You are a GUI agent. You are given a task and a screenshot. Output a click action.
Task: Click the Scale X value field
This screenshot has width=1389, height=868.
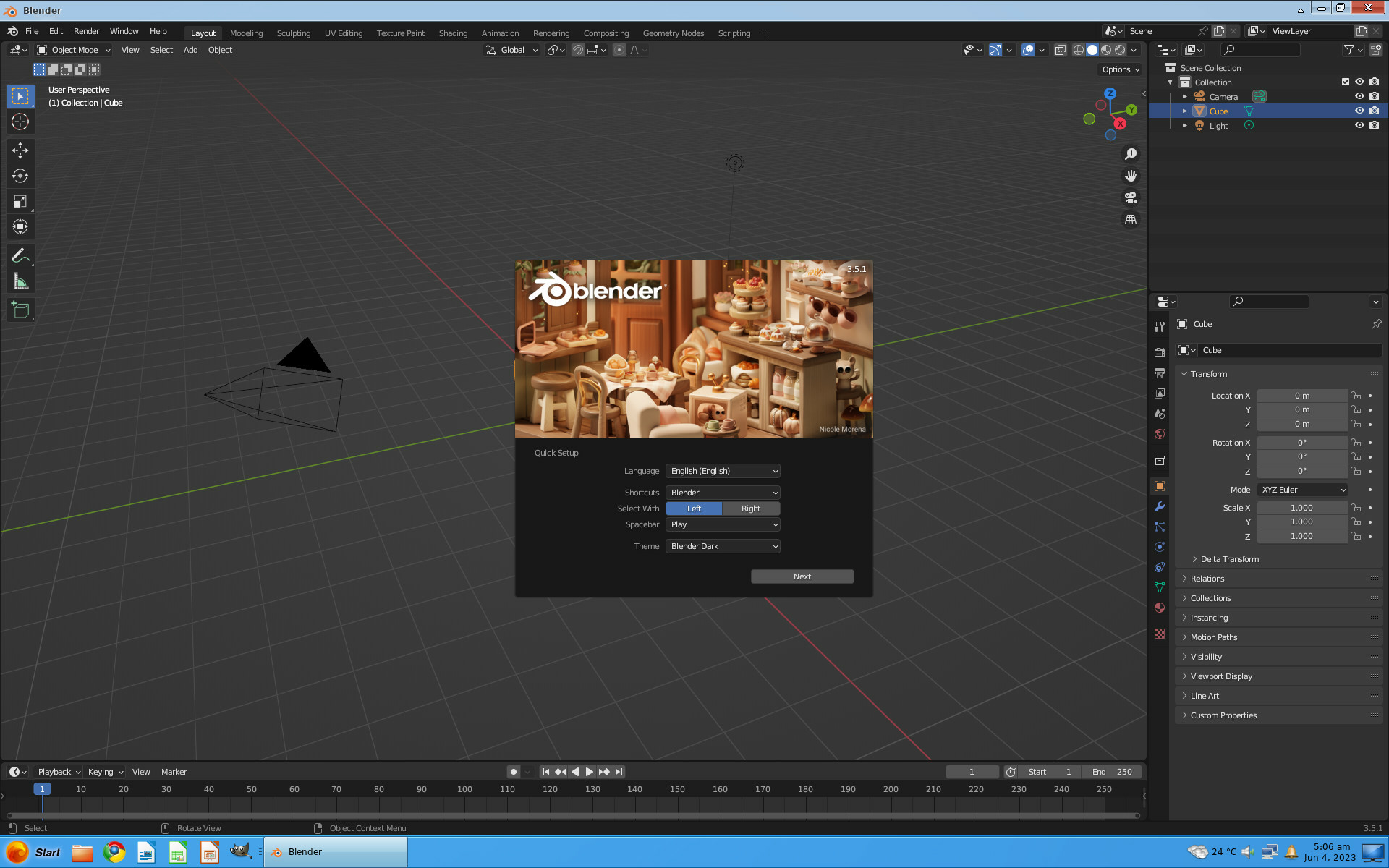click(1301, 508)
